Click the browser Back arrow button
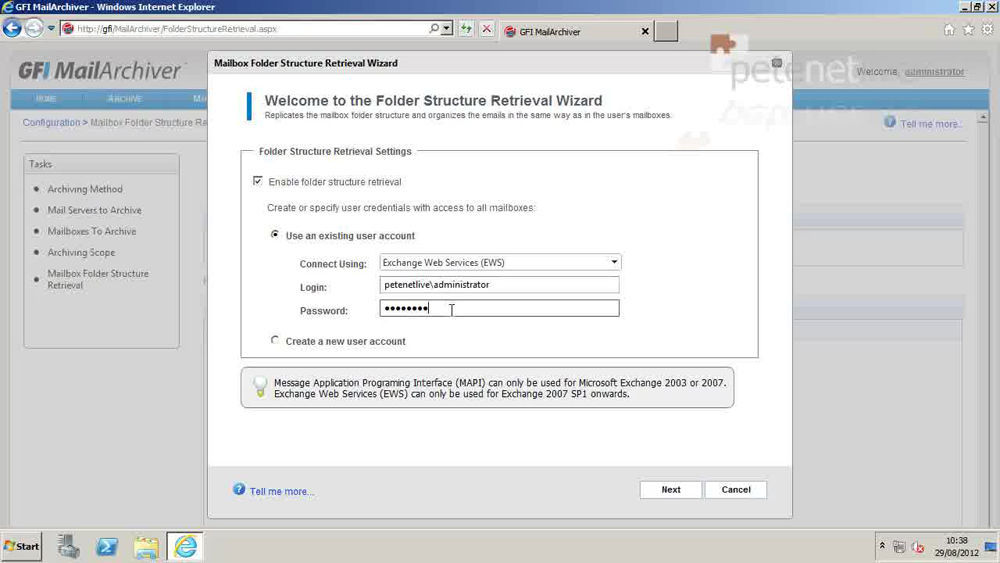The width and height of the screenshot is (1000, 563). pyautogui.click(x=12, y=28)
